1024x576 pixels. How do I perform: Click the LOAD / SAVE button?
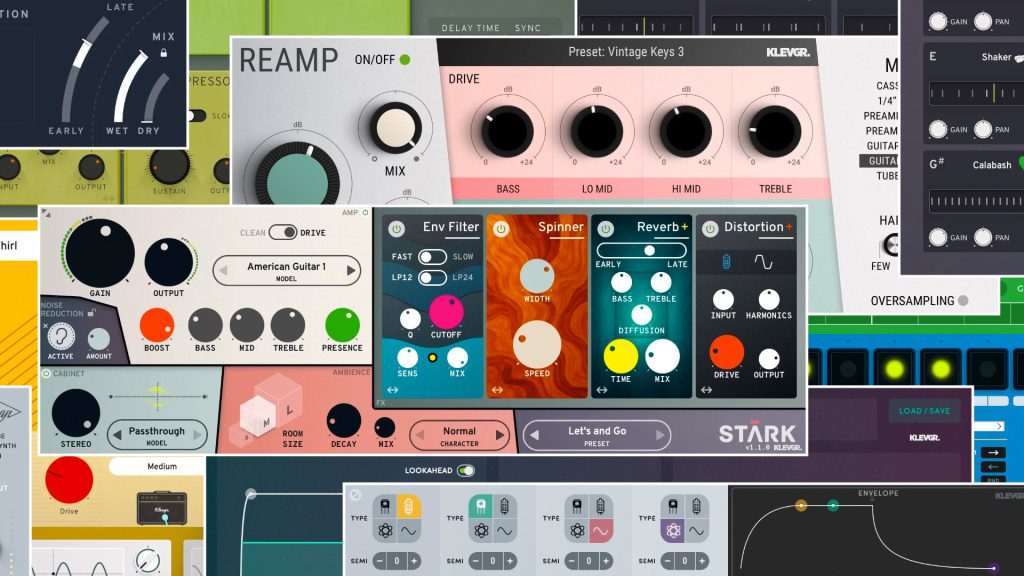(x=924, y=411)
